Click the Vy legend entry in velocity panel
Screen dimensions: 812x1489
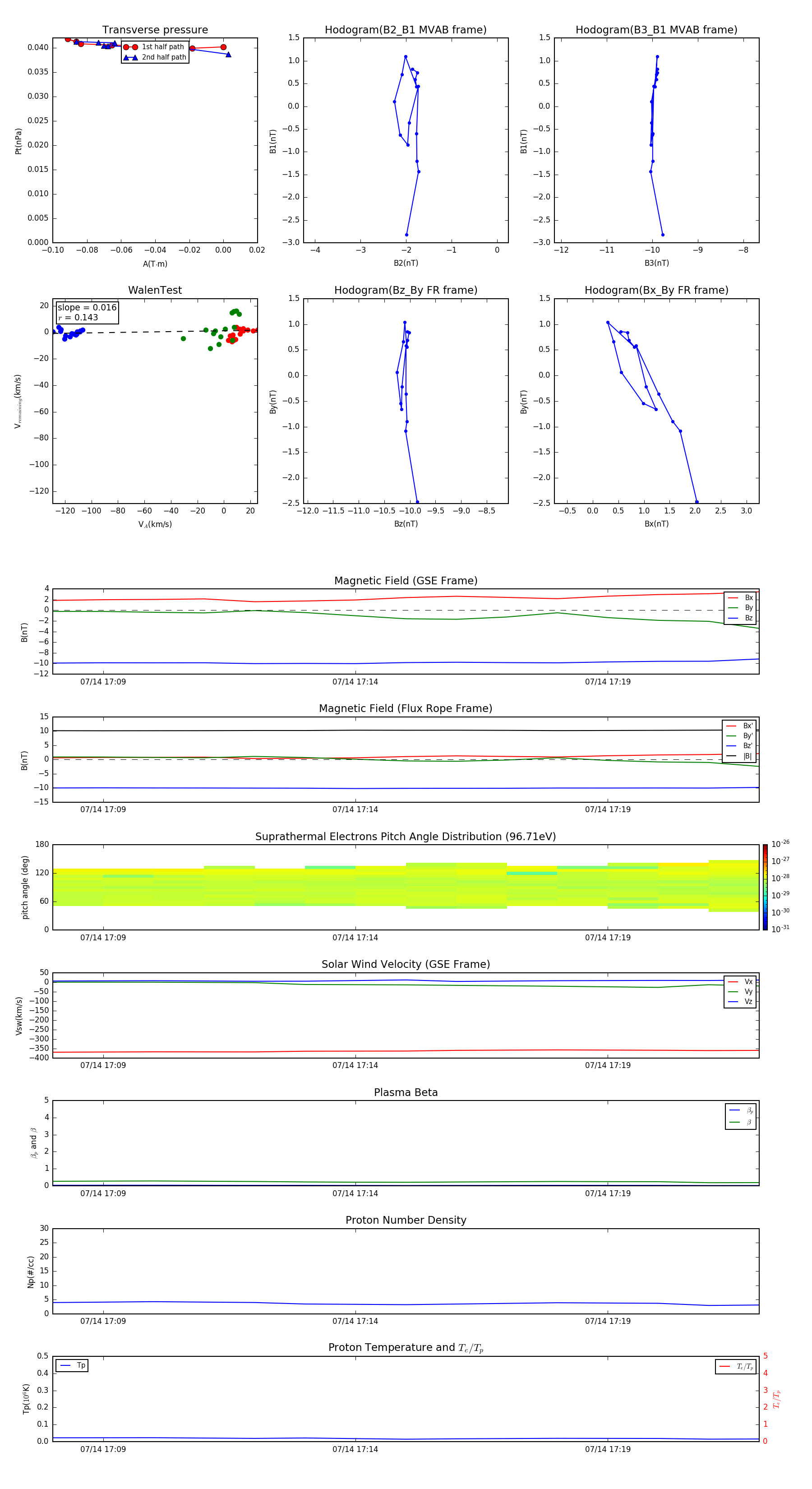click(740, 992)
